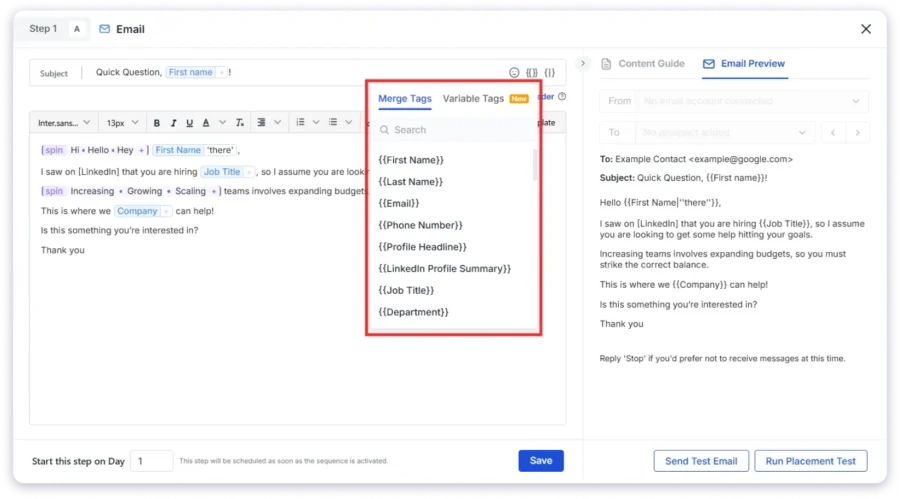This screenshot has width=900, height=499.
Task: Open the From email account dropdown
Action: point(752,101)
